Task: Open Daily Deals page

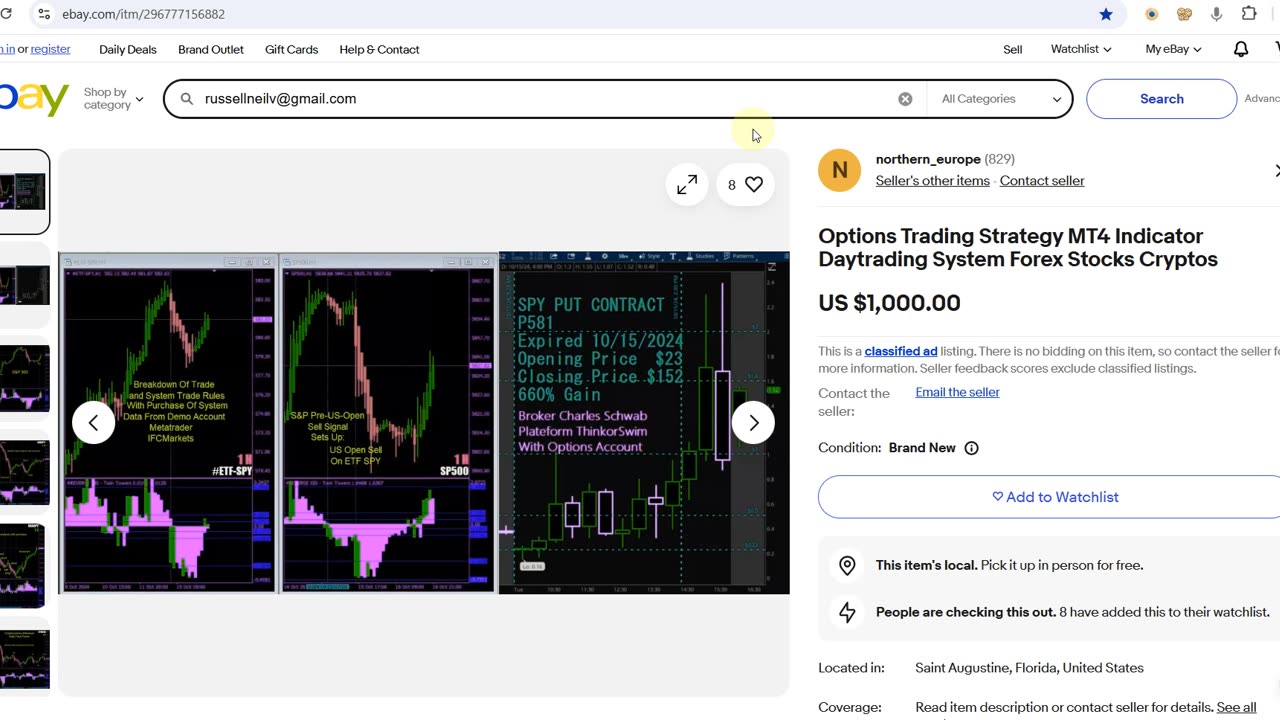Action: point(128,49)
